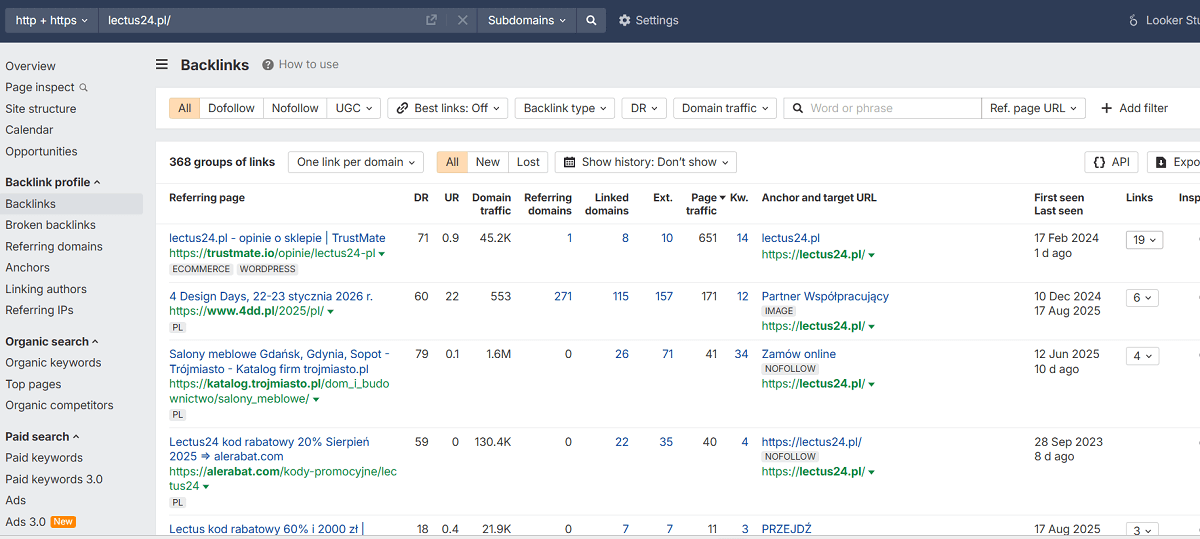The width and height of the screenshot is (1200, 539).
Task: Select the All status toggle
Action: coord(452,162)
